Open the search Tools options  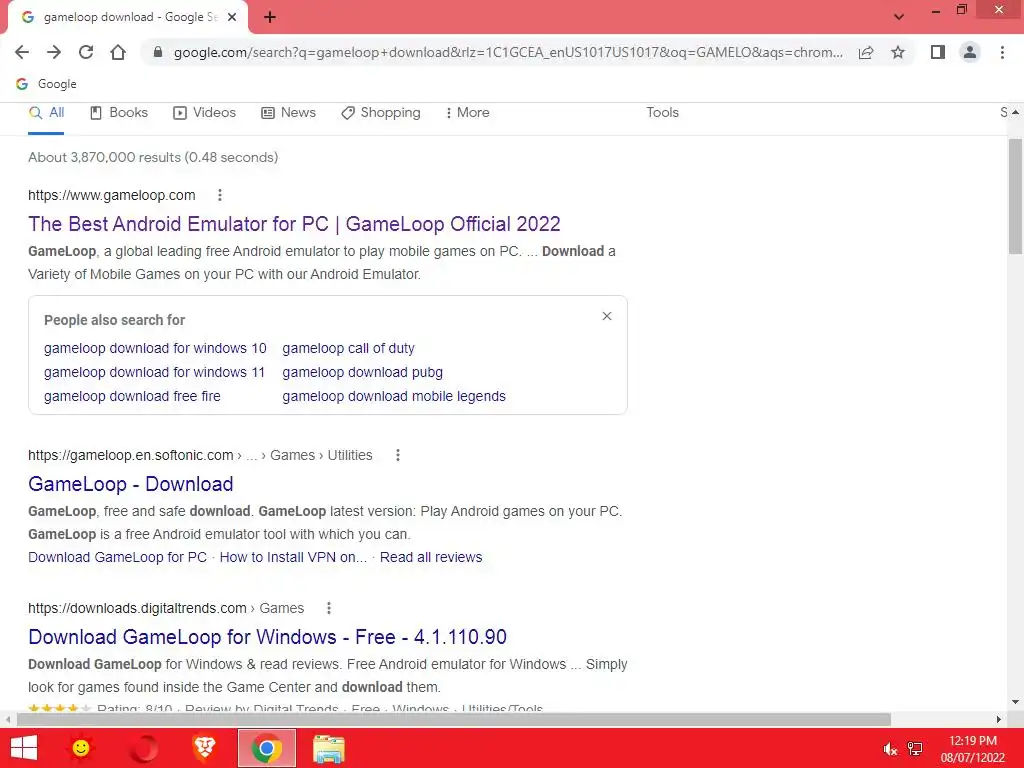[662, 112]
